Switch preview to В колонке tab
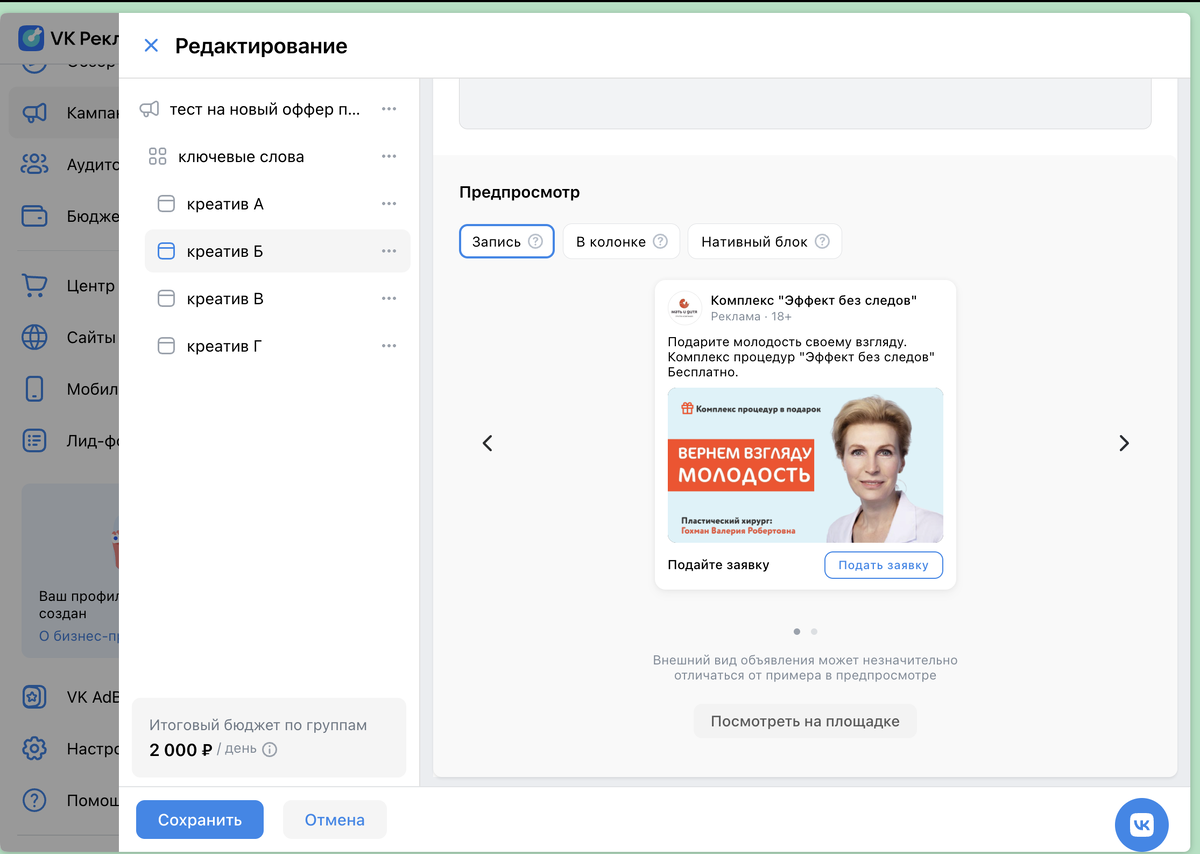The width and height of the screenshot is (1200, 854). coord(621,241)
